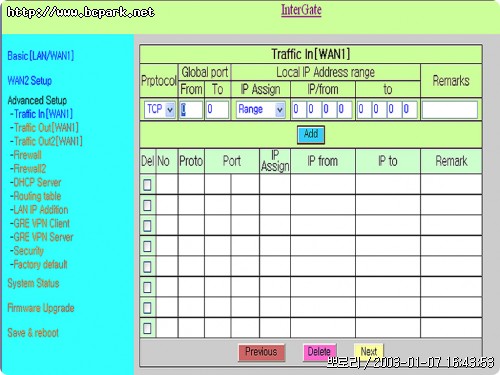The height and width of the screenshot is (375, 500).
Task: Click the pink Delete button
Action: tap(319, 352)
